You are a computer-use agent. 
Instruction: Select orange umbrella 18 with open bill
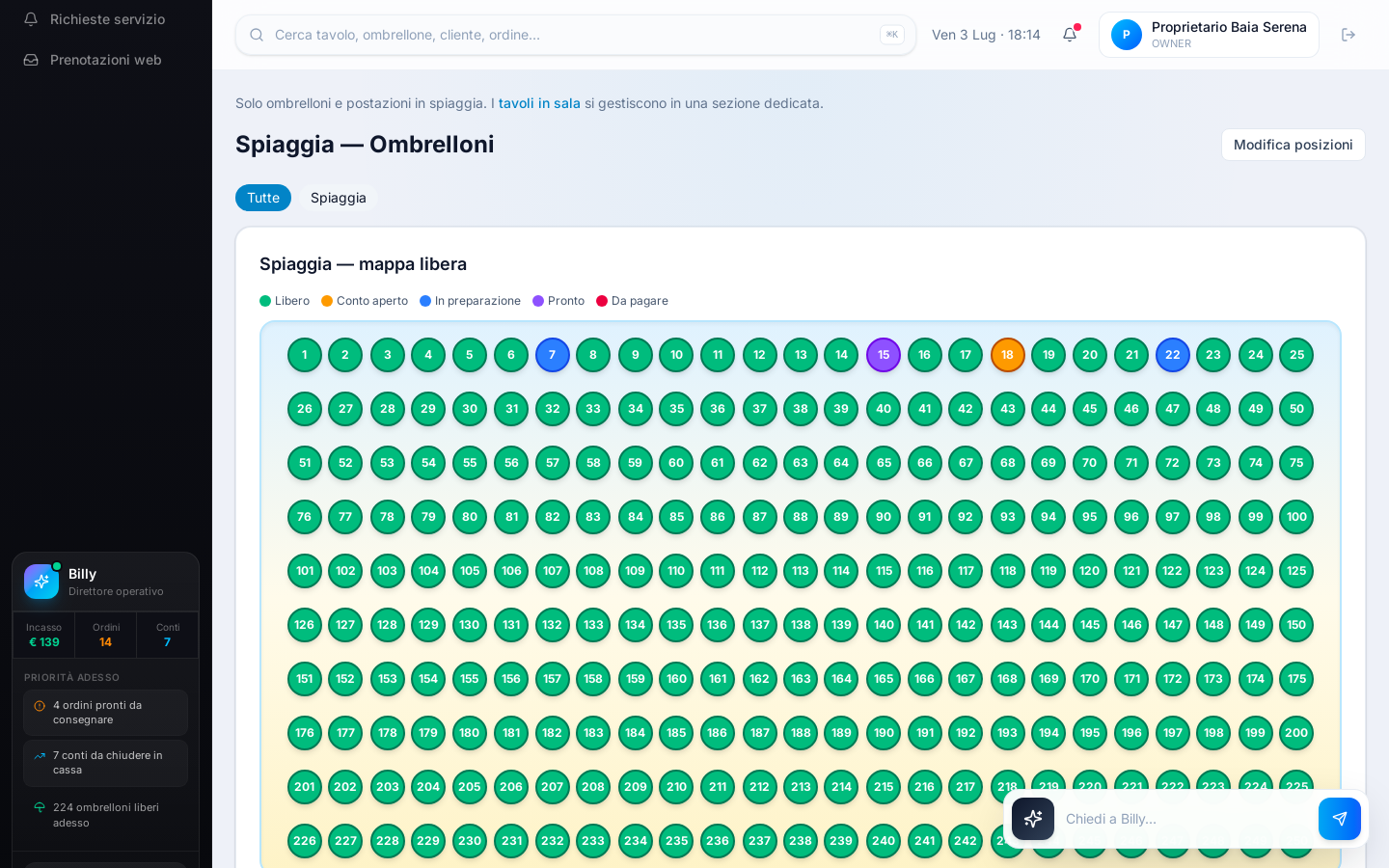(x=1008, y=355)
